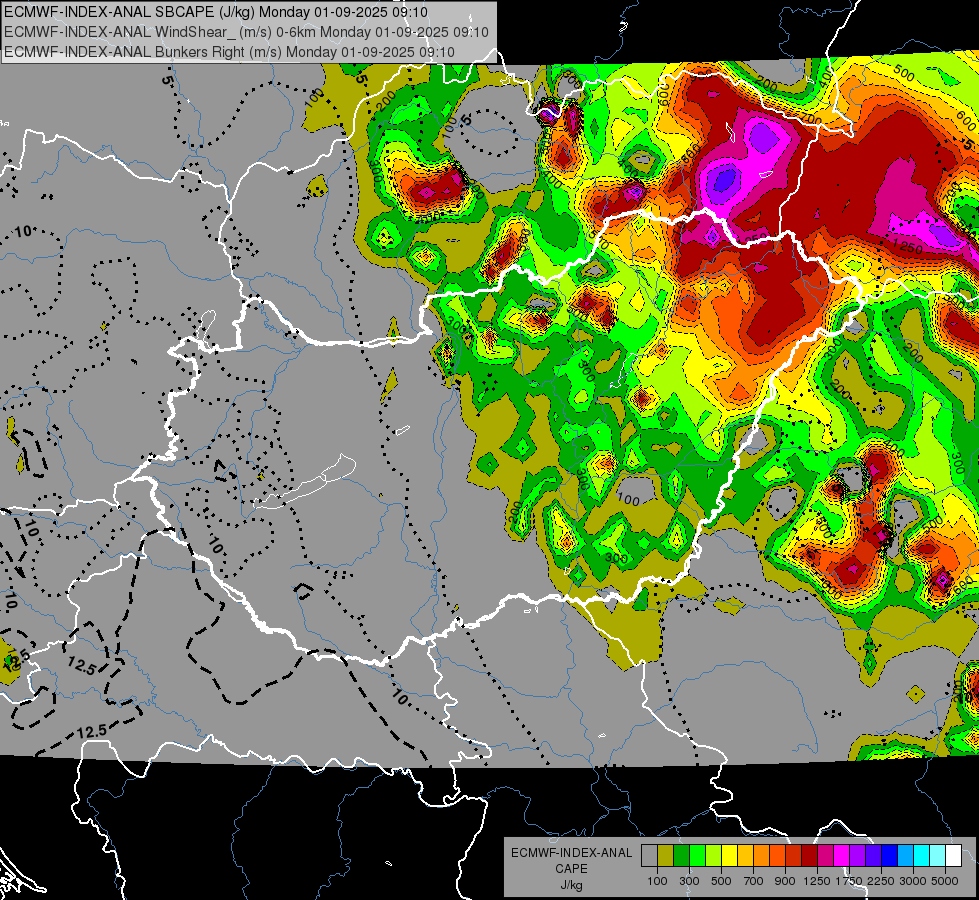Select the sky blue swatch before 3000
The image size is (979, 900).
click(905, 855)
